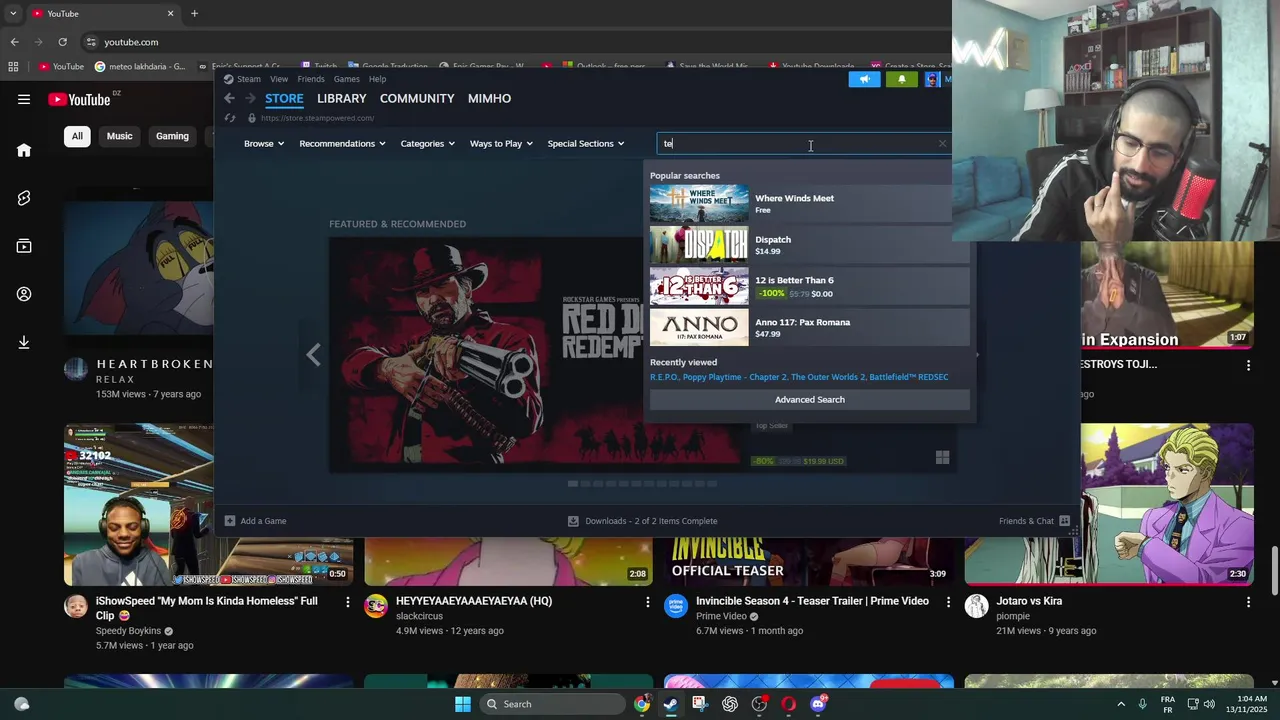Select the Gaming filter chip on YouTube
Screen dimensions: 1280x720
pos(172,136)
